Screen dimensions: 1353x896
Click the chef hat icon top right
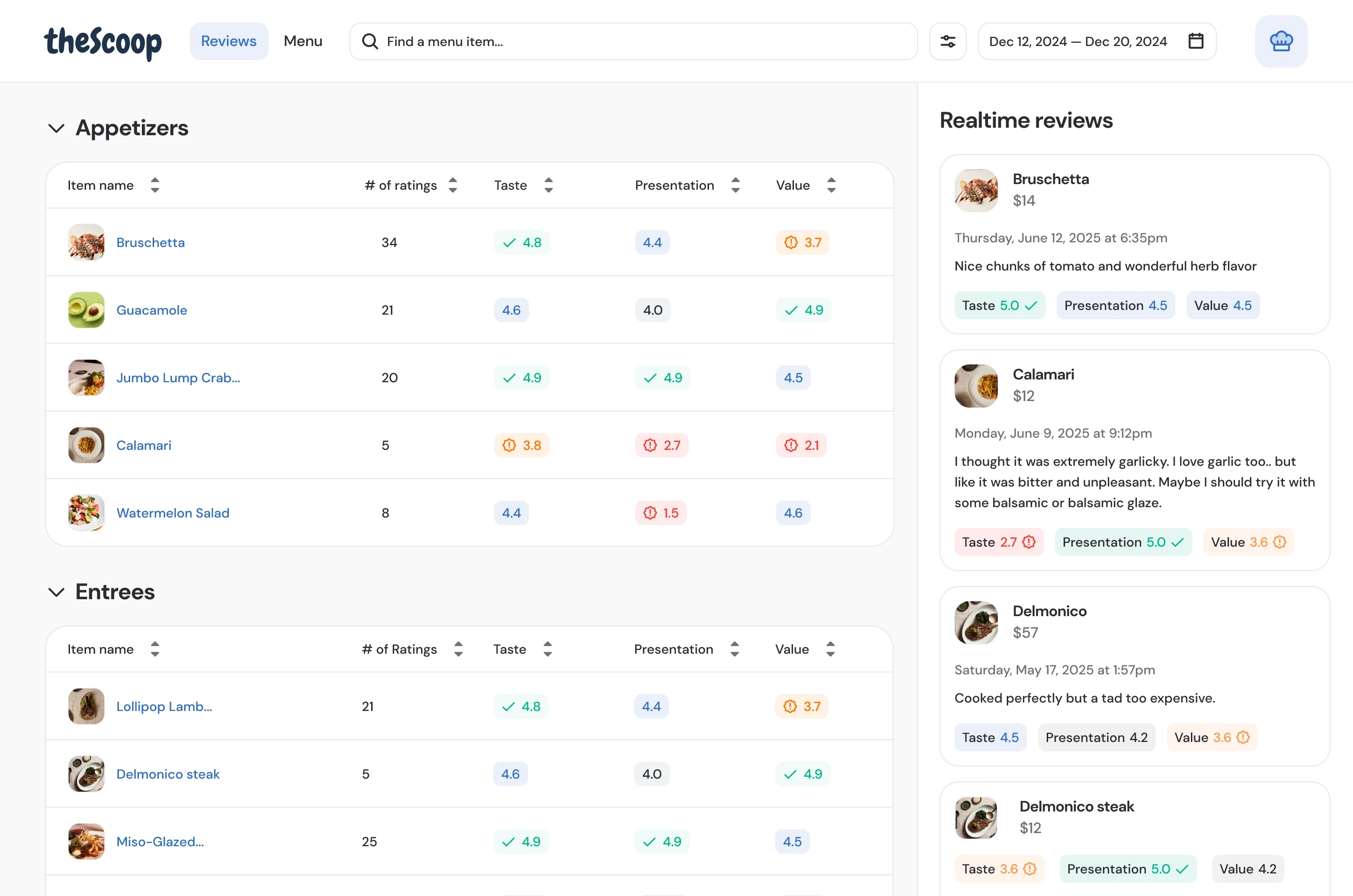(1281, 40)
